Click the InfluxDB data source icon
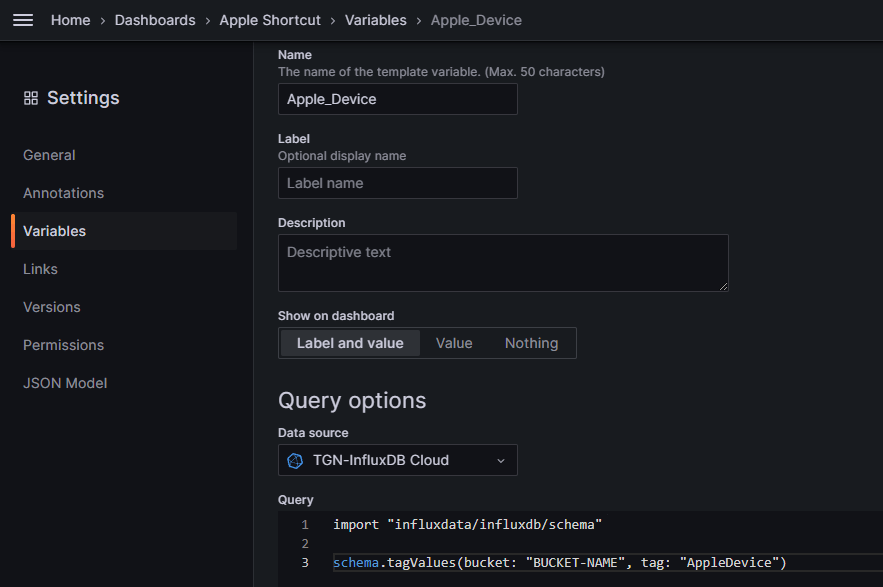This screenshot has height=587, width=883. pos(295,460)
